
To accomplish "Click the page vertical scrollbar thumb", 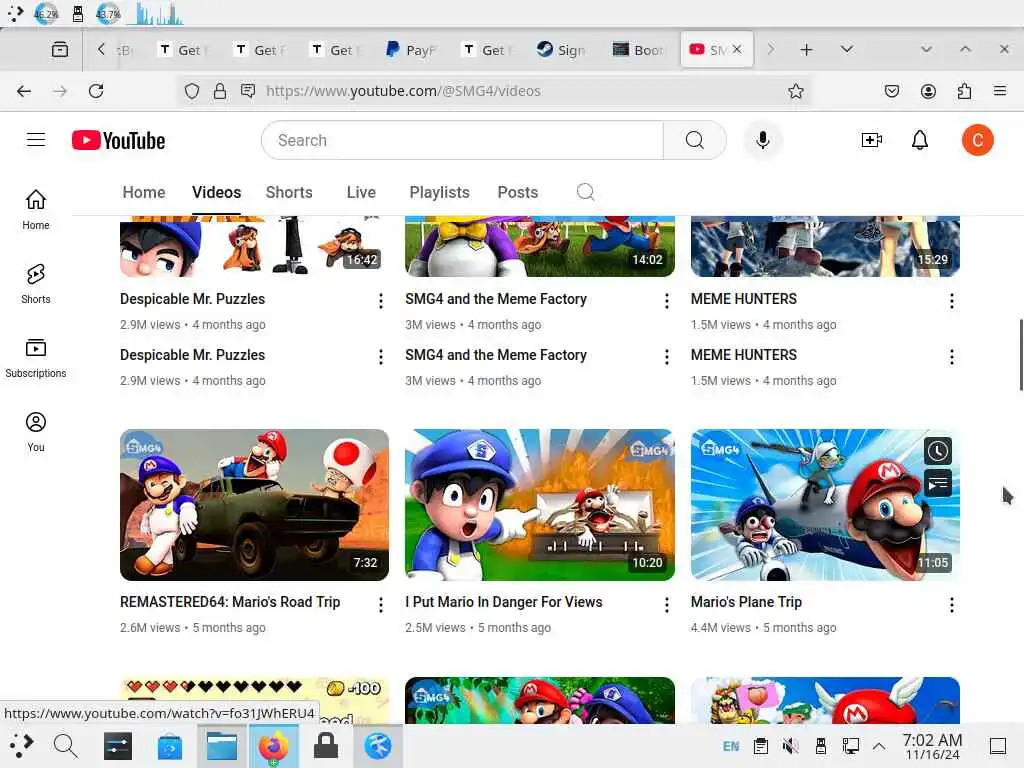I will coord(1020,355).
